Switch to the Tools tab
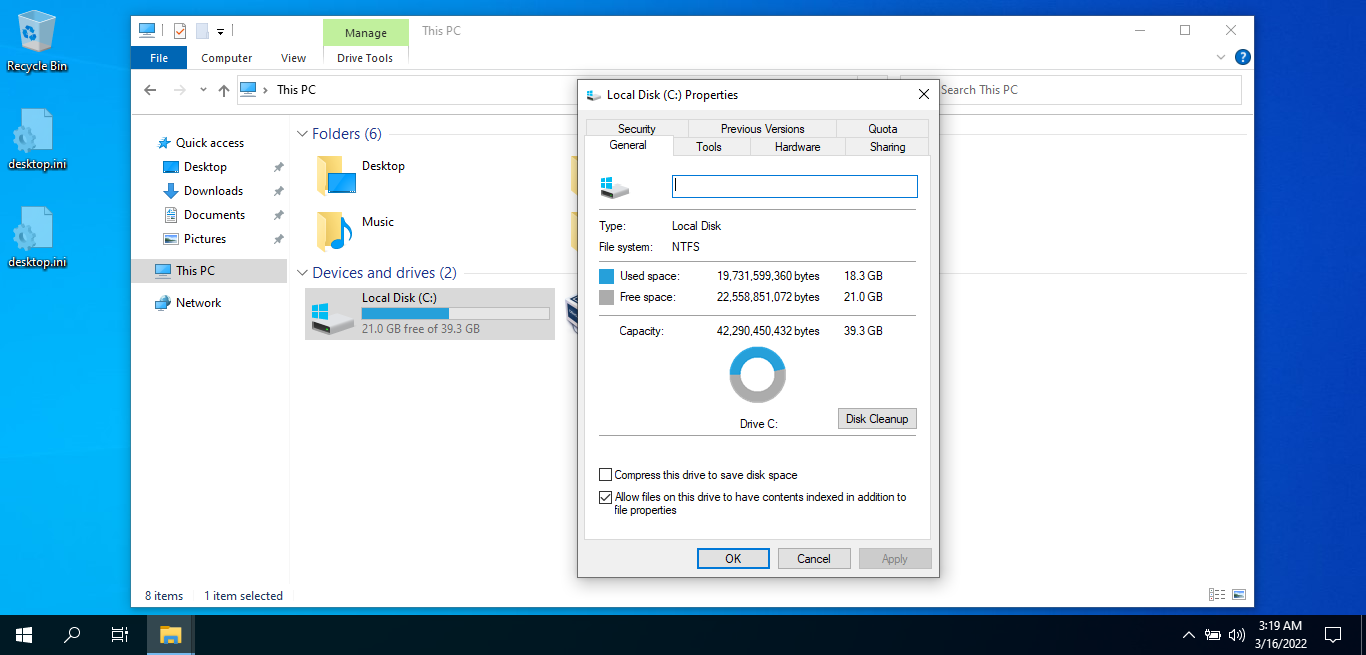1366x655 pixels. (709, 147)
